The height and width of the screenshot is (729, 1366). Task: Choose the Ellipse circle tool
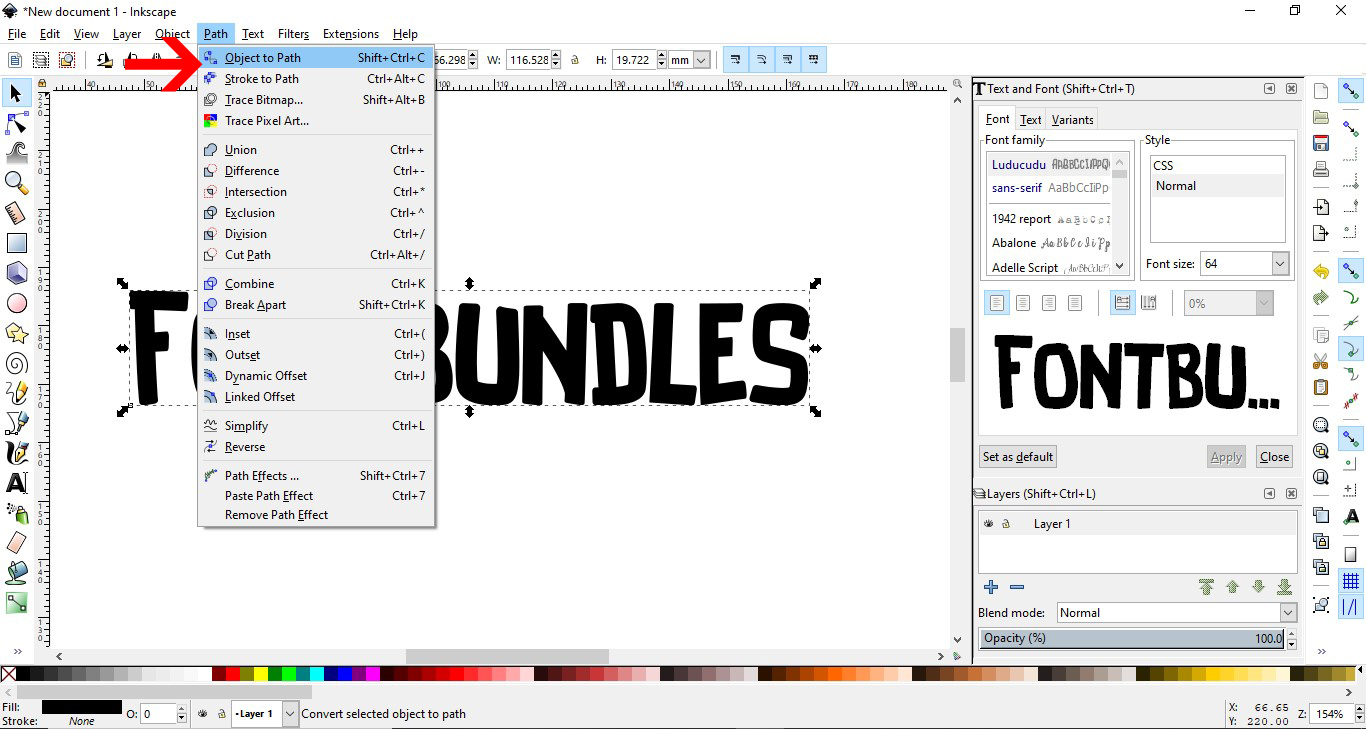[x=16, y=303]
